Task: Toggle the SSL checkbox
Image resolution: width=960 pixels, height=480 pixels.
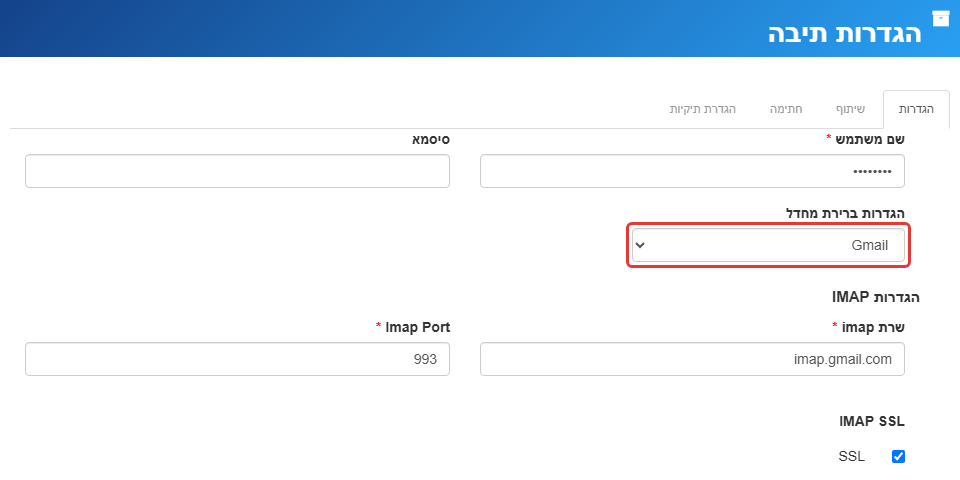Action: (x=898, y=456)
